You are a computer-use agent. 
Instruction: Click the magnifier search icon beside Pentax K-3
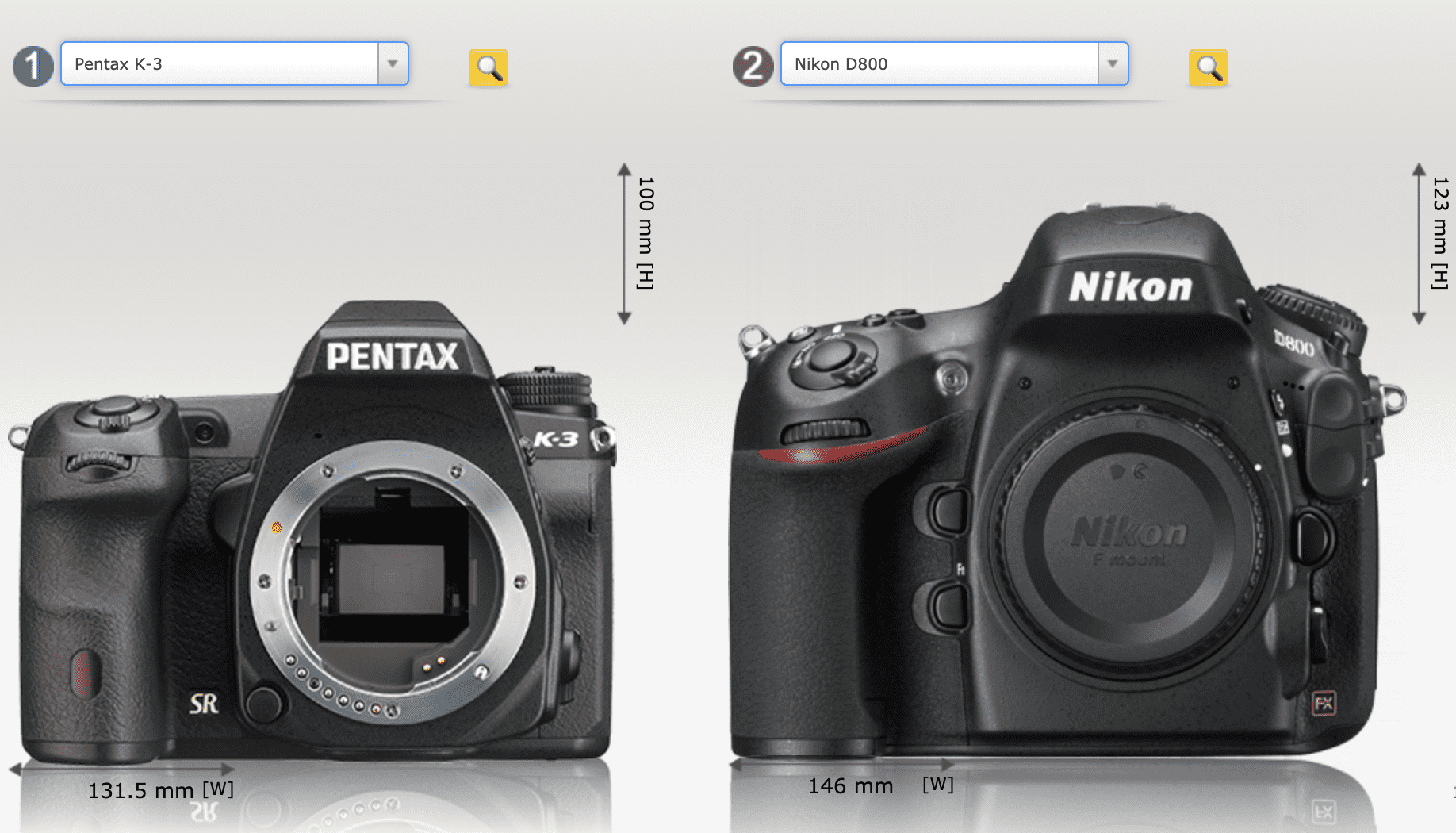tap(489, 67)
